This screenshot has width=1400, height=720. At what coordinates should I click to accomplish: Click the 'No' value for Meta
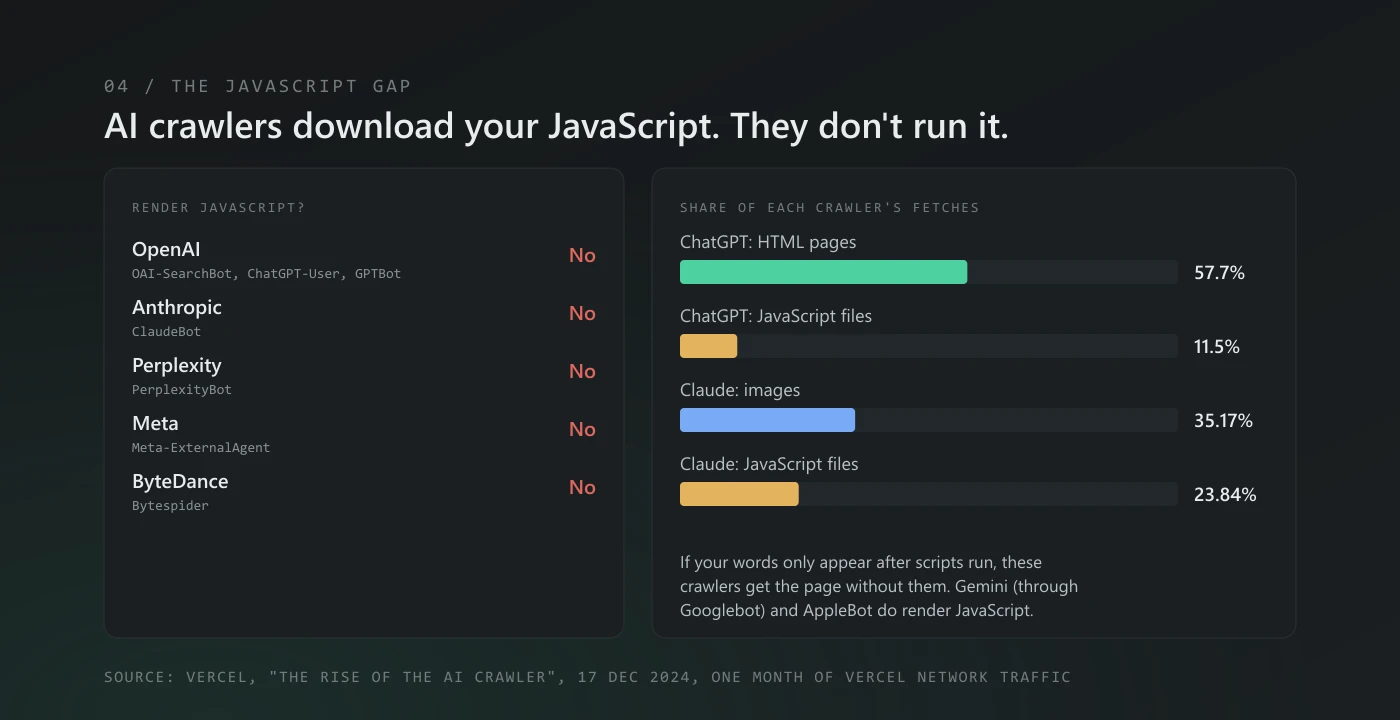(582, 429)
